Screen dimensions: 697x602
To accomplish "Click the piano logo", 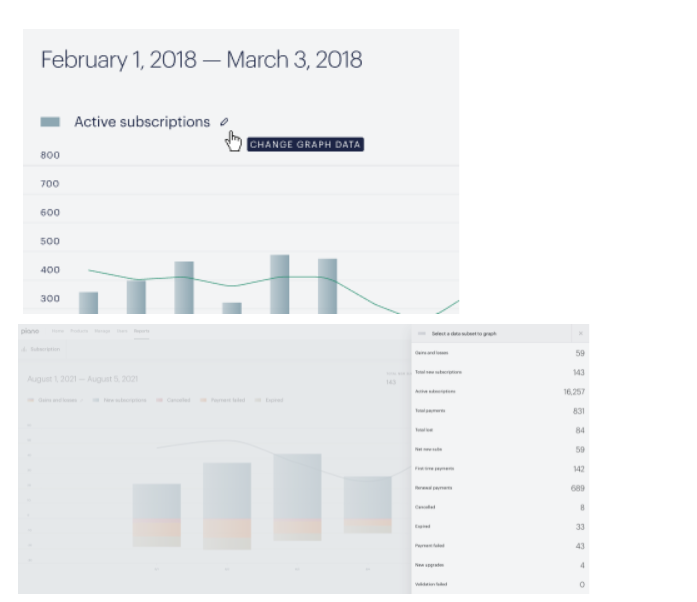I will tap(30, 331).
